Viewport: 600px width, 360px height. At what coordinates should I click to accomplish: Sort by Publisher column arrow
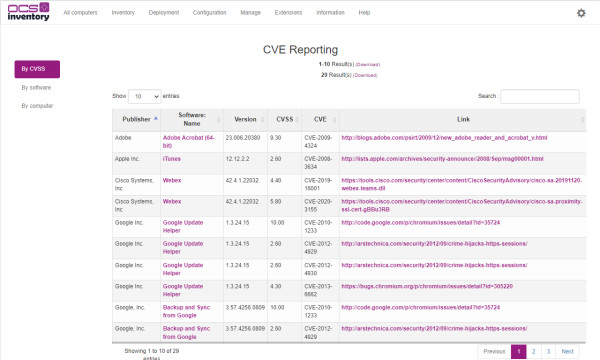[156, 119]
